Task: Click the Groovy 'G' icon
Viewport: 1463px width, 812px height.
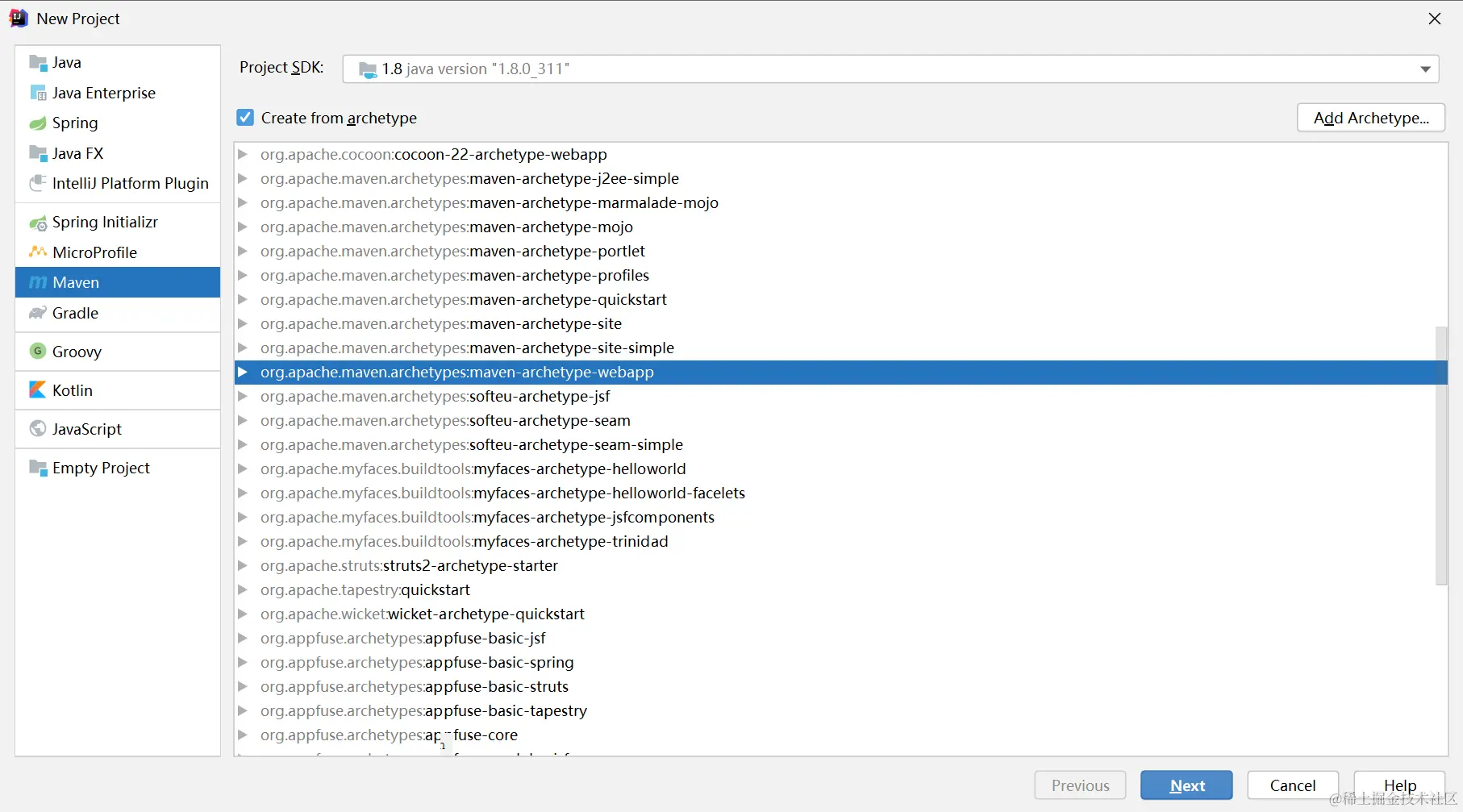Action: tap(38, 351)
